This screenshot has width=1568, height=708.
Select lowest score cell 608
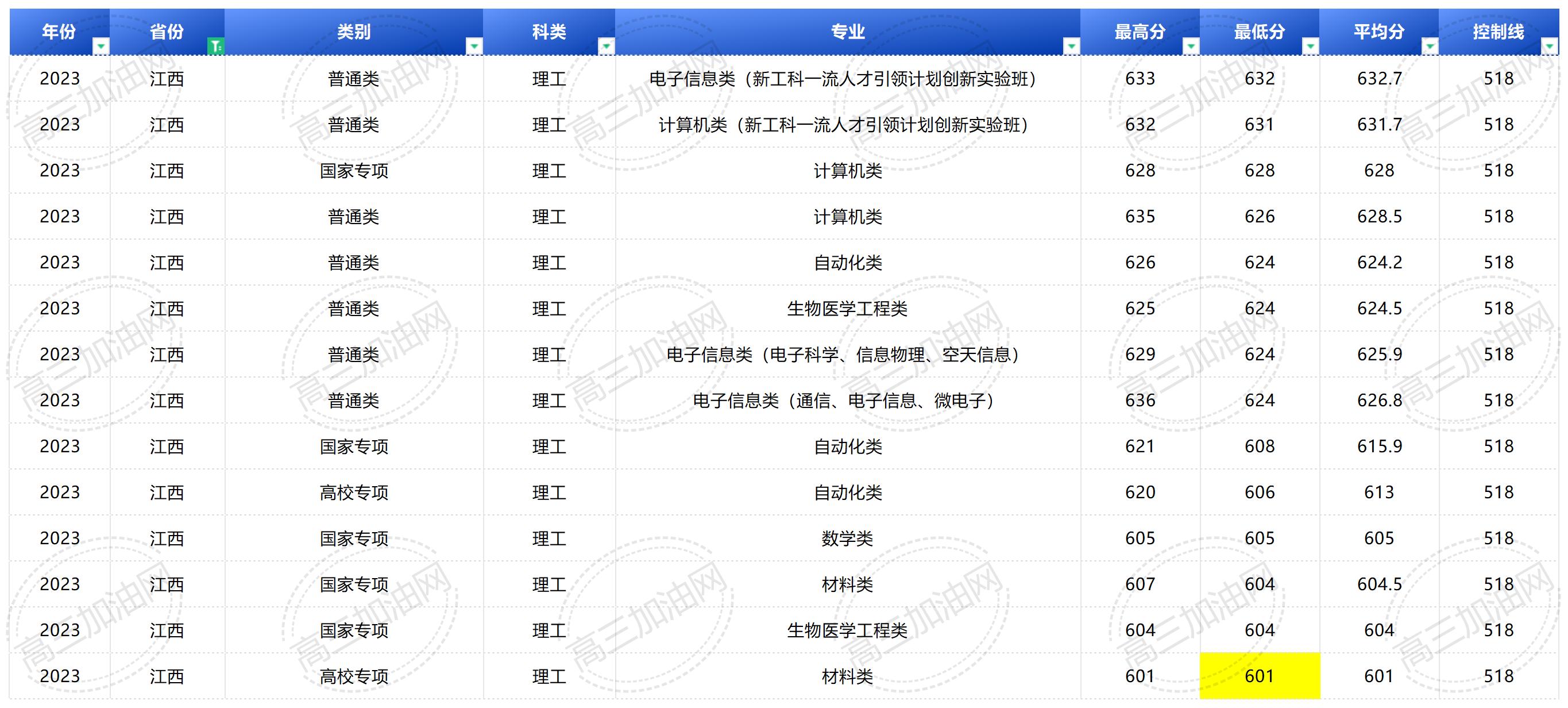click(1260, 446)
